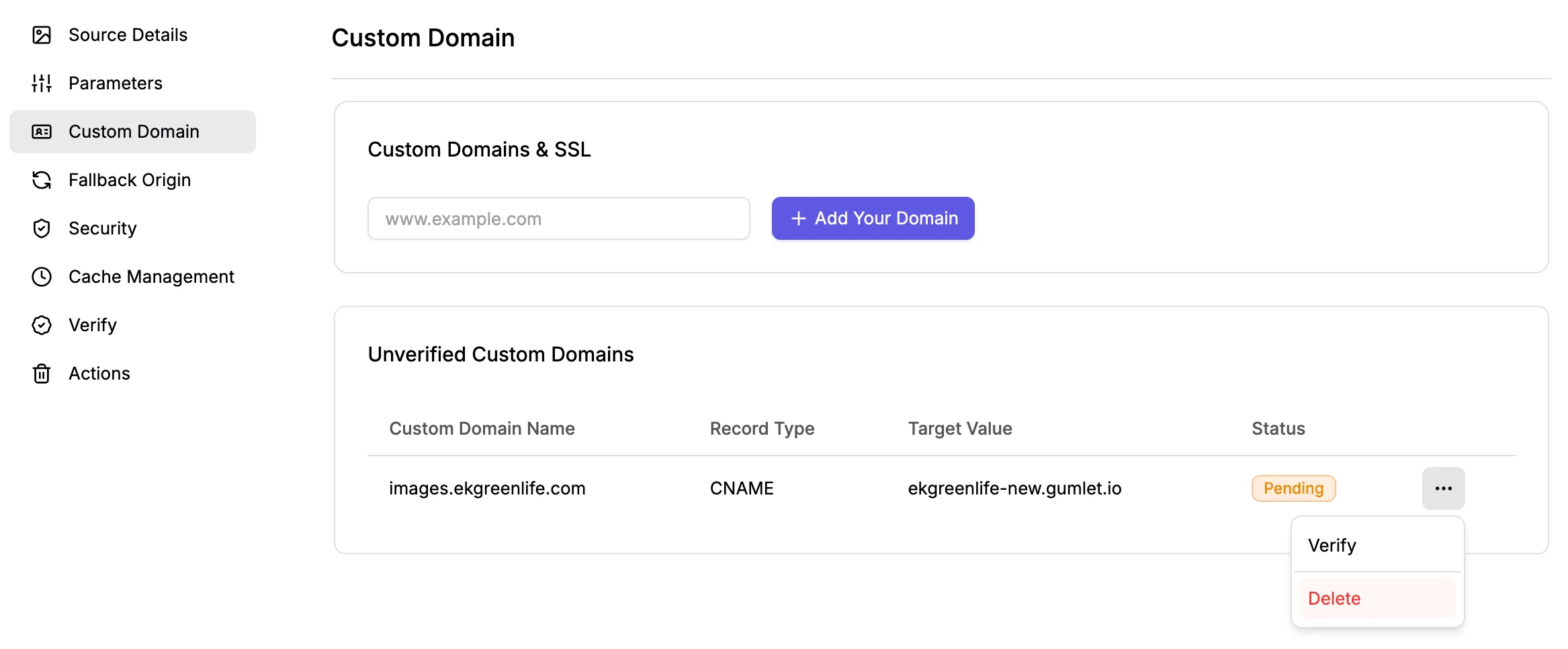Click the Actions trash icon
This screenshot has width=1568, height=649.
click(42, 374)
